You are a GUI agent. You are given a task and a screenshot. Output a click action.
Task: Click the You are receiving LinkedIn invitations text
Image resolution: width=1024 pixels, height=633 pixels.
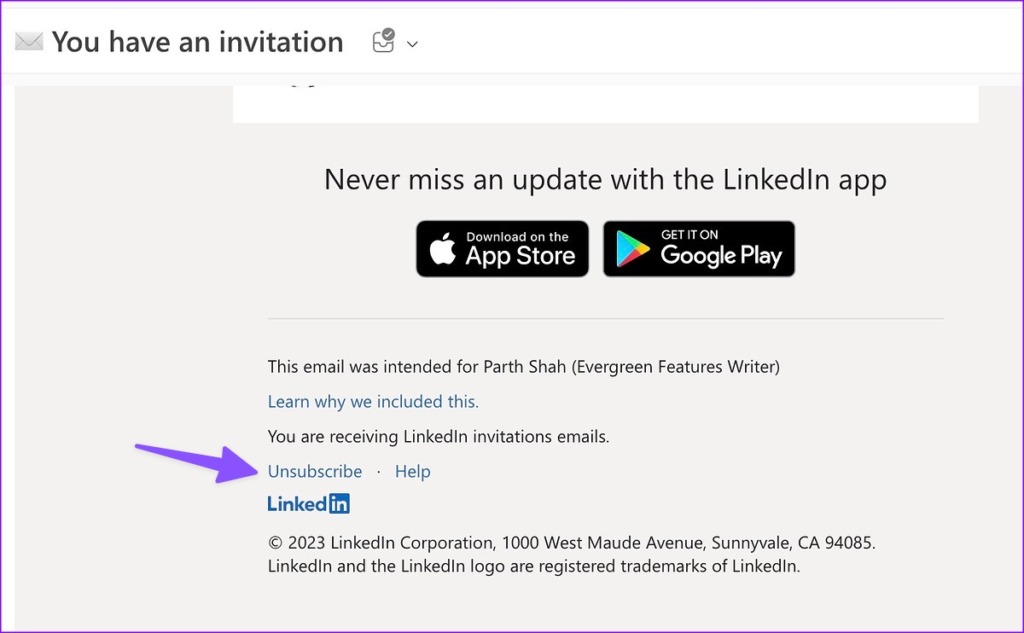tap(438, 436)
